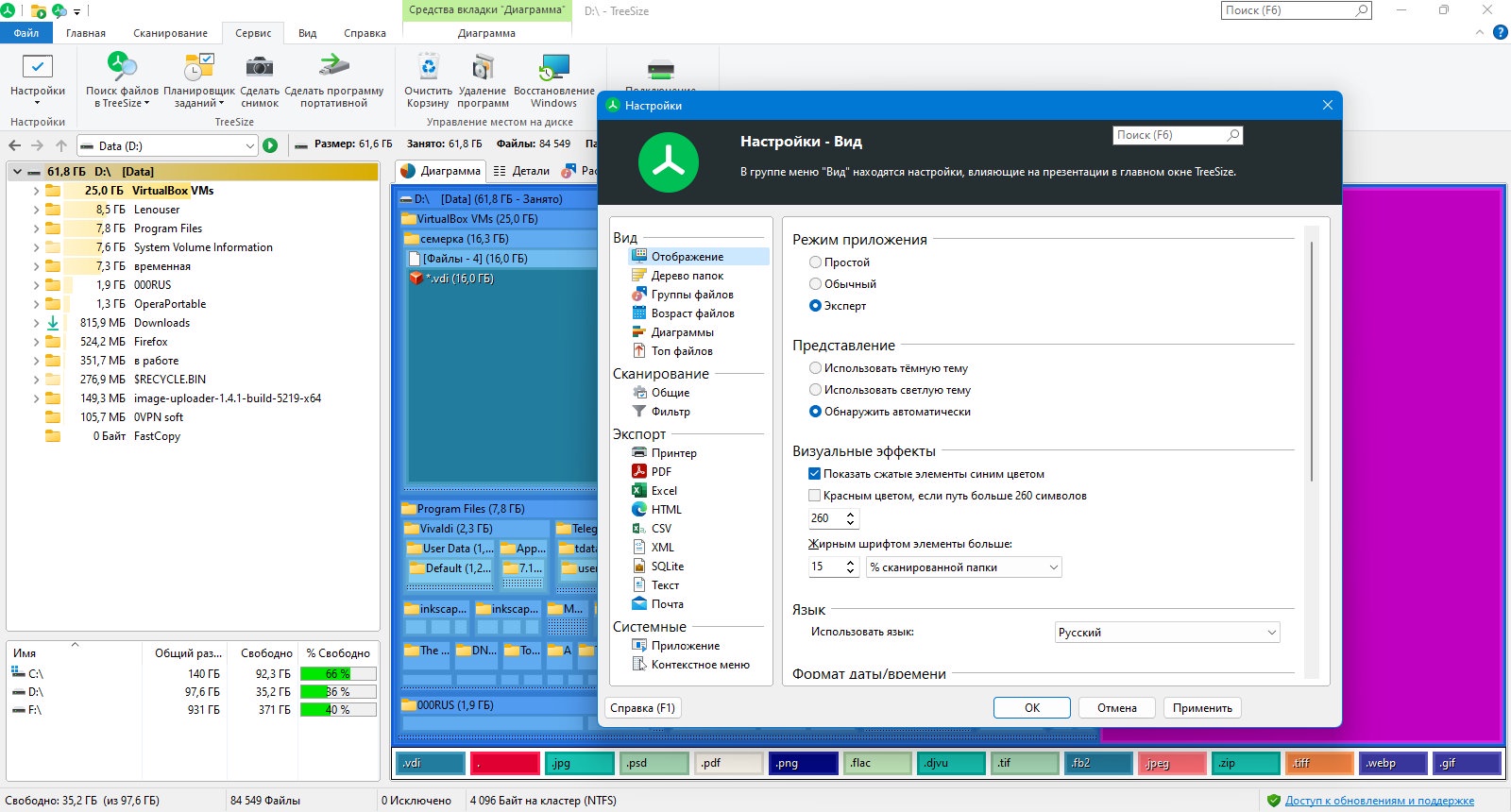Click the green scan start button
This screenshot has width=1511, height=812.
pos(270,145)
